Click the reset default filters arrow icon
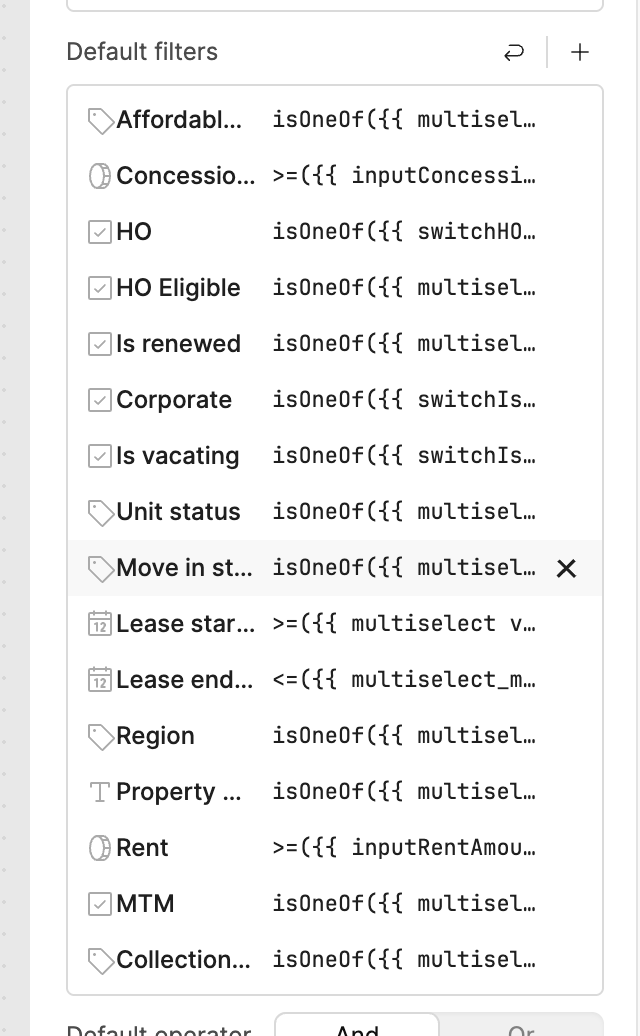The width and height of the screenshot is (640, 1036). pyautogui.click(x=514, y=52)
